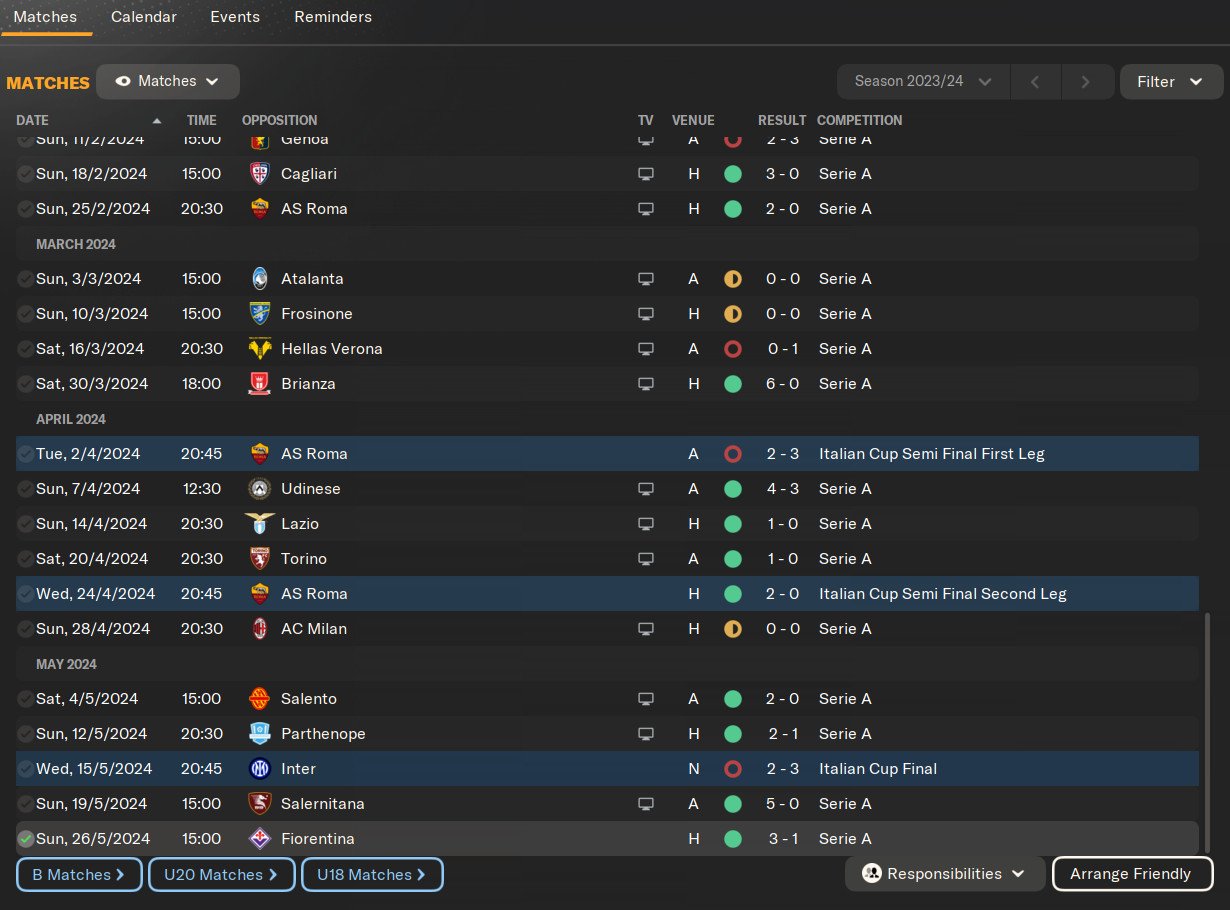Expand the Season 2023/24 dropdown
The image size is (1230, 910).
pos(923,81)
